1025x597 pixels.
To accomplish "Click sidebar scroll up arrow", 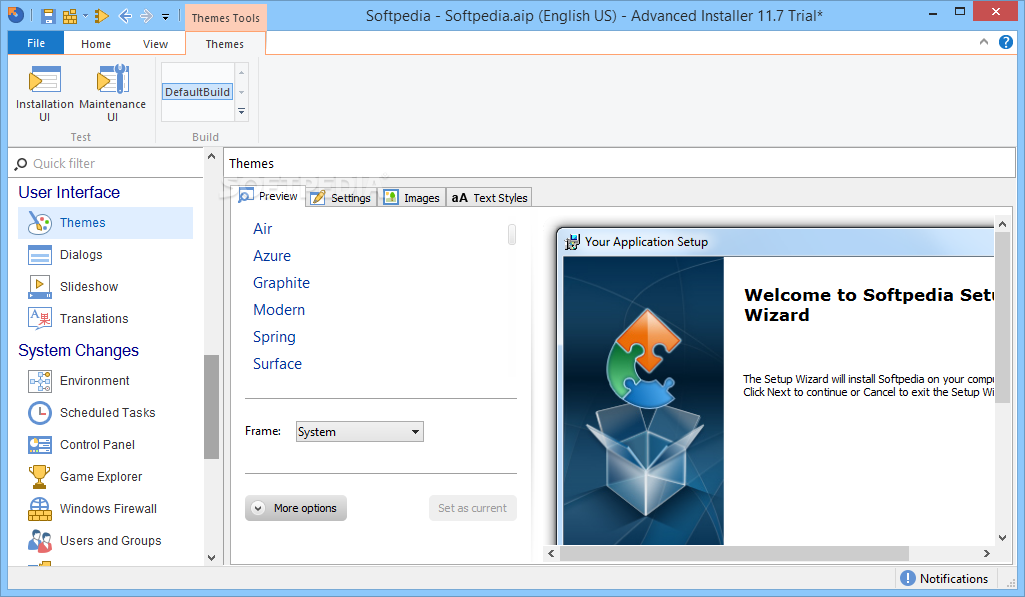I will point(211,157).
